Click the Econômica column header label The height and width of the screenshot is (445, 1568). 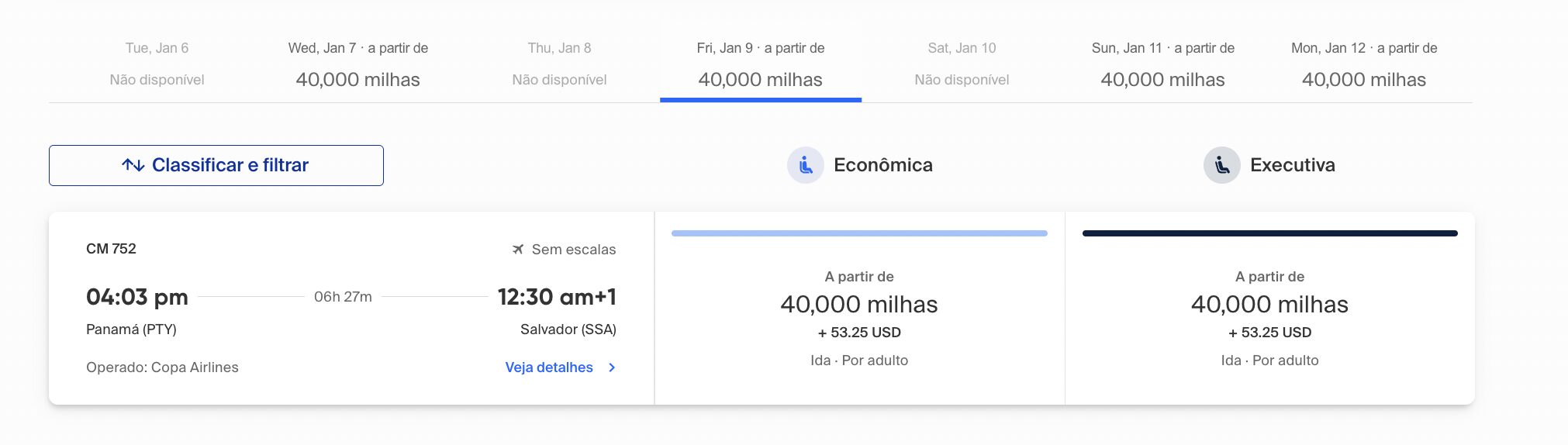[x=883, y=165]
